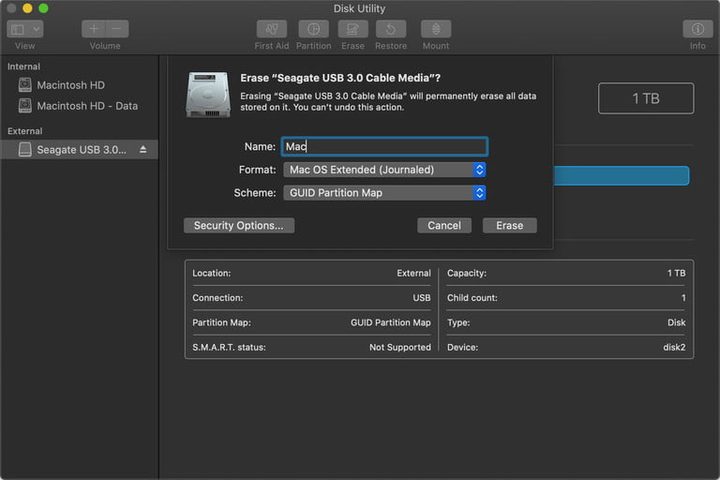
Task: Eject the Seagate USB 3.0 drive
Action: (x=142, y=149)
